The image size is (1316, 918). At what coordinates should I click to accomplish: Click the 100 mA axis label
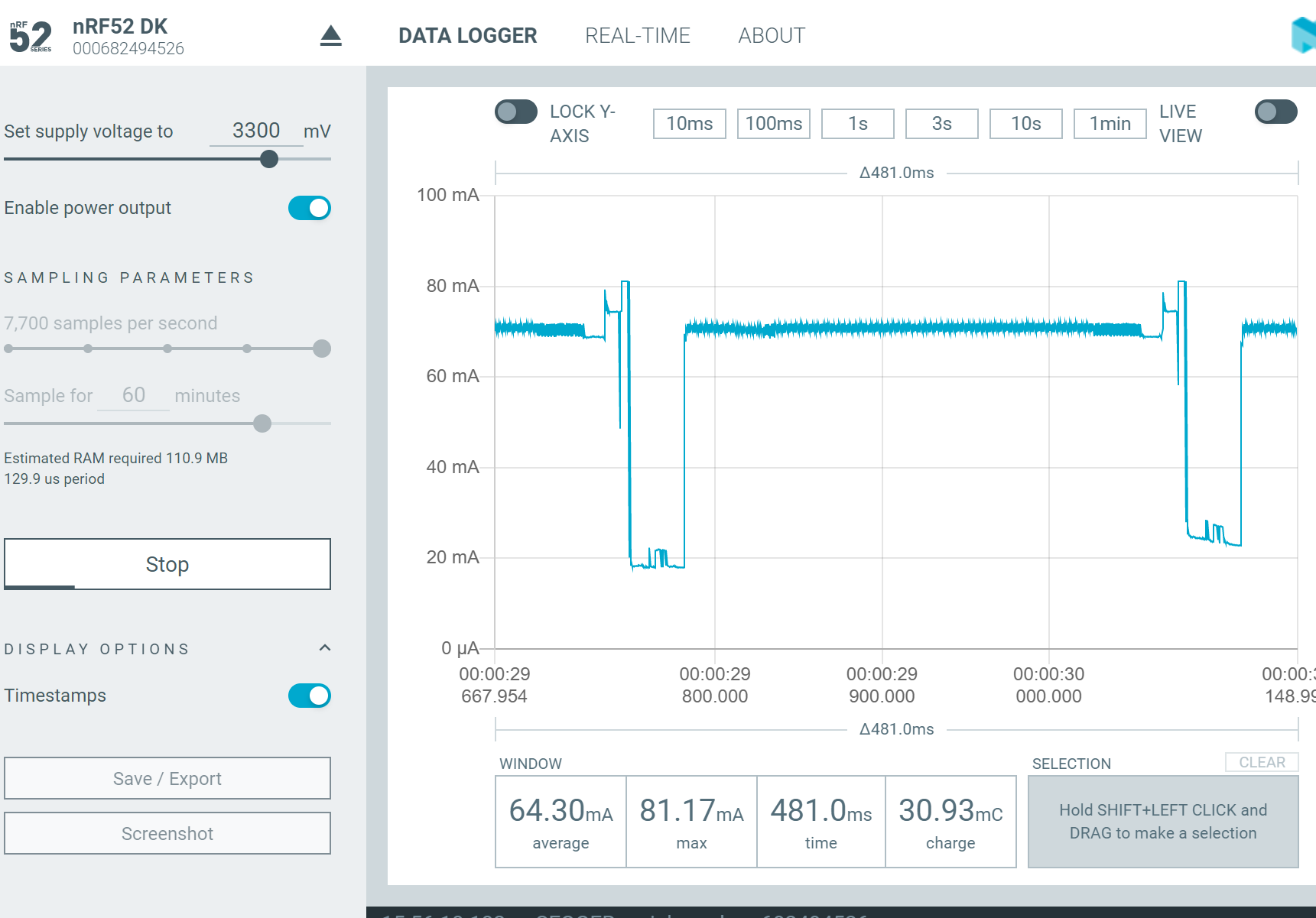[x=448, y=195]
